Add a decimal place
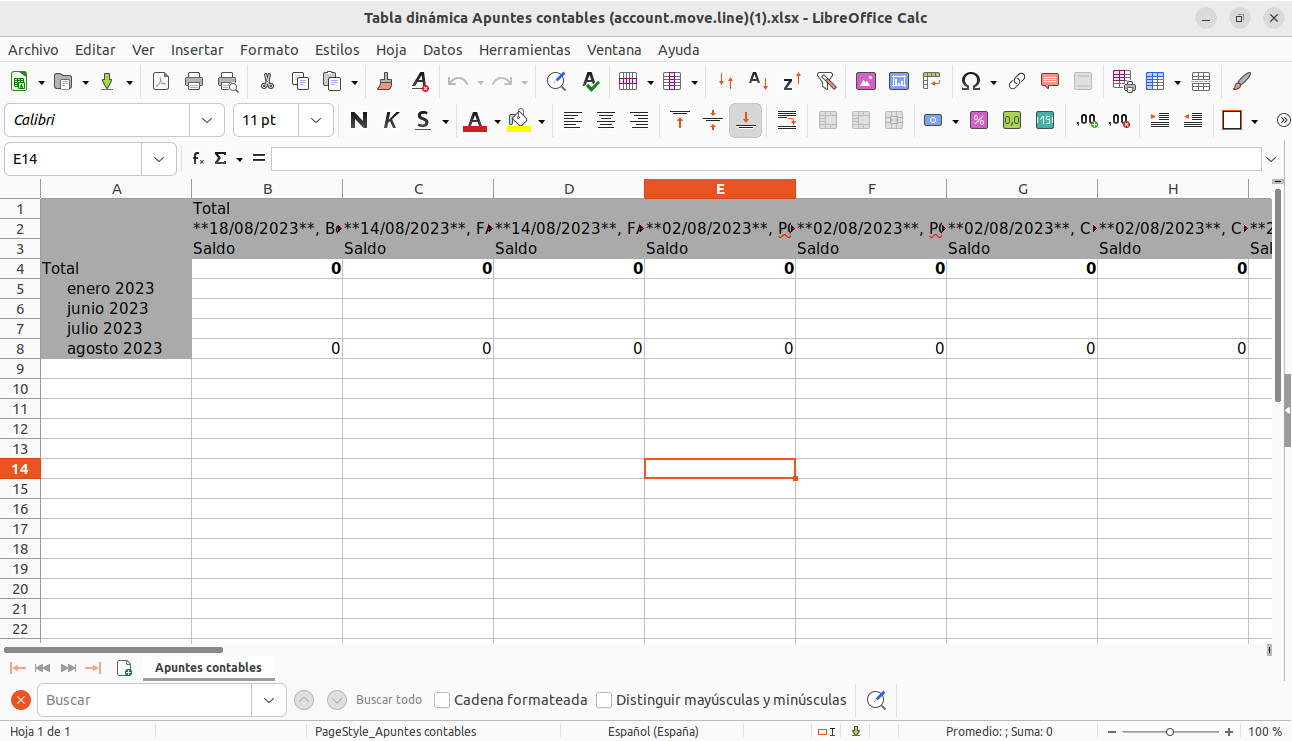1292x741 pixels. (x=1086, y=120)
